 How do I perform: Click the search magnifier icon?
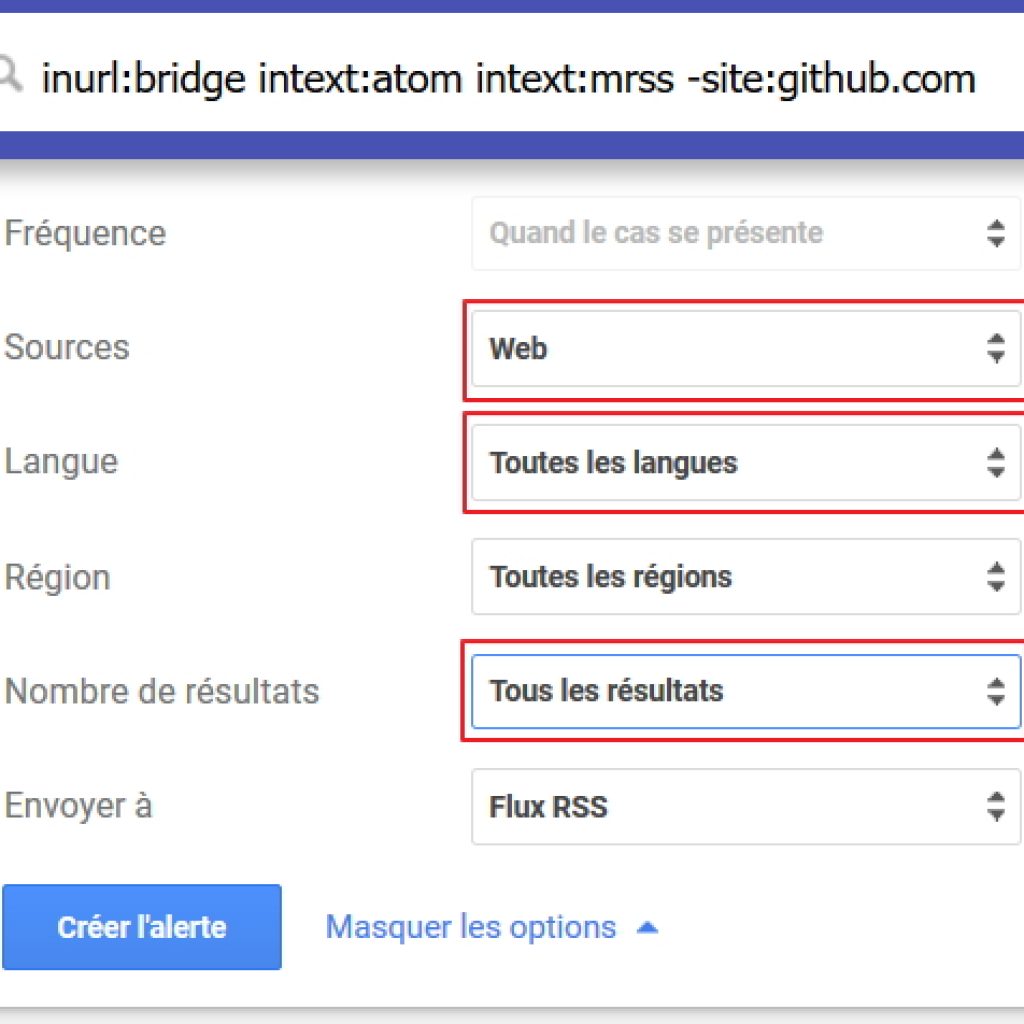[x=9, y=74]
